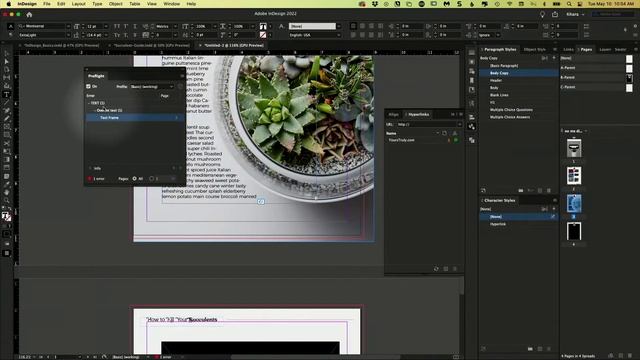Image resolution: width=640 pixels, height=360 pixels.
Task: Click the Preflight embed profile icon
Action: [180, 87]
